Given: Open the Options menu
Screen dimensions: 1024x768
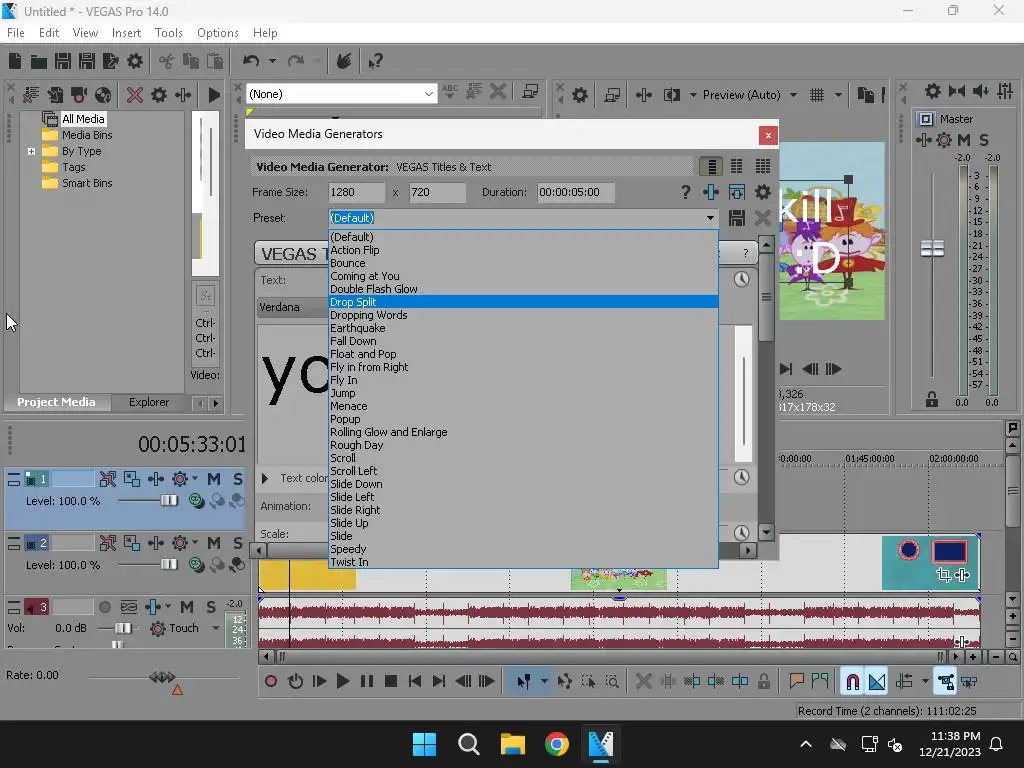Looking at the screenshot, I should point(217,33).
